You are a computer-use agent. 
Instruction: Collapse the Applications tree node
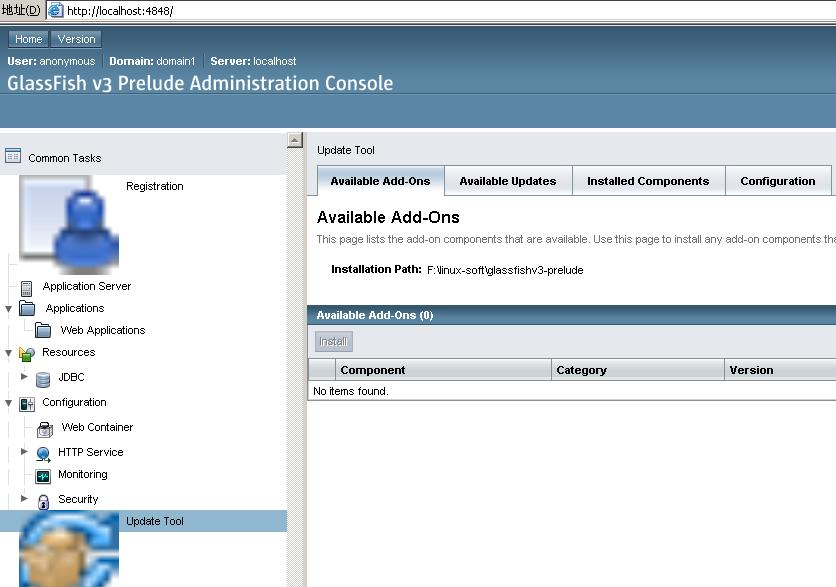(9, 309)
